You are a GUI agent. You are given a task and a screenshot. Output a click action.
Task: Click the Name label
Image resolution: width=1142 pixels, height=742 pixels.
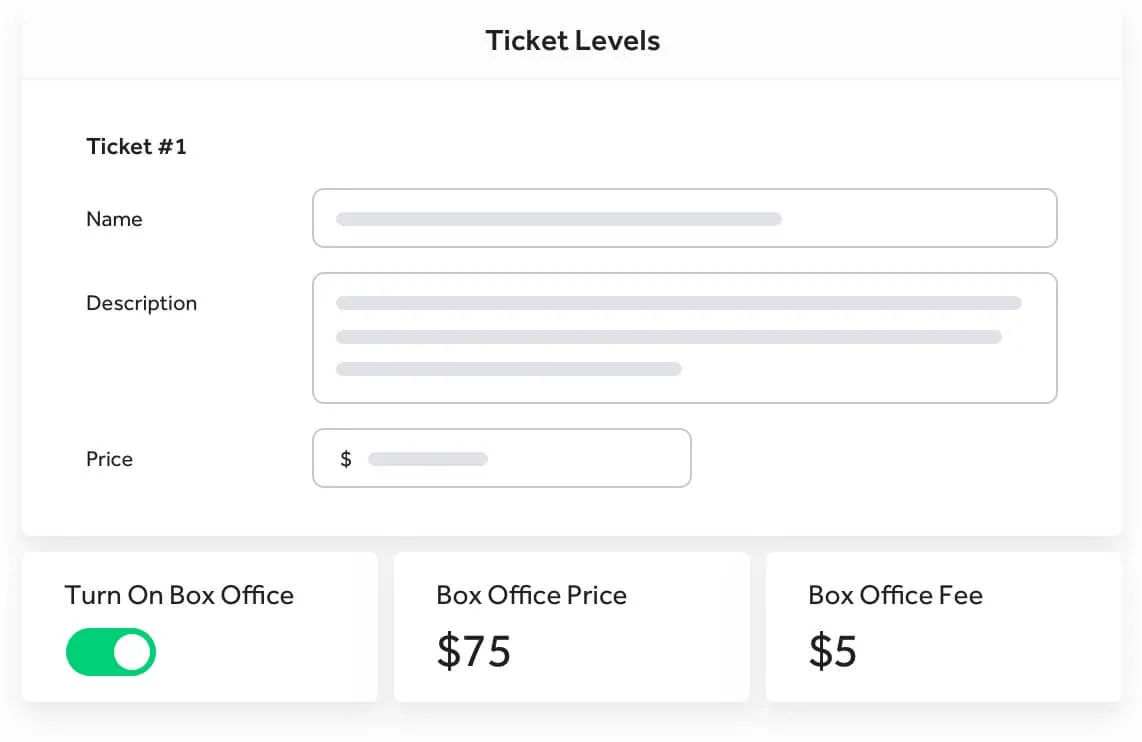[x=114, y=219]
